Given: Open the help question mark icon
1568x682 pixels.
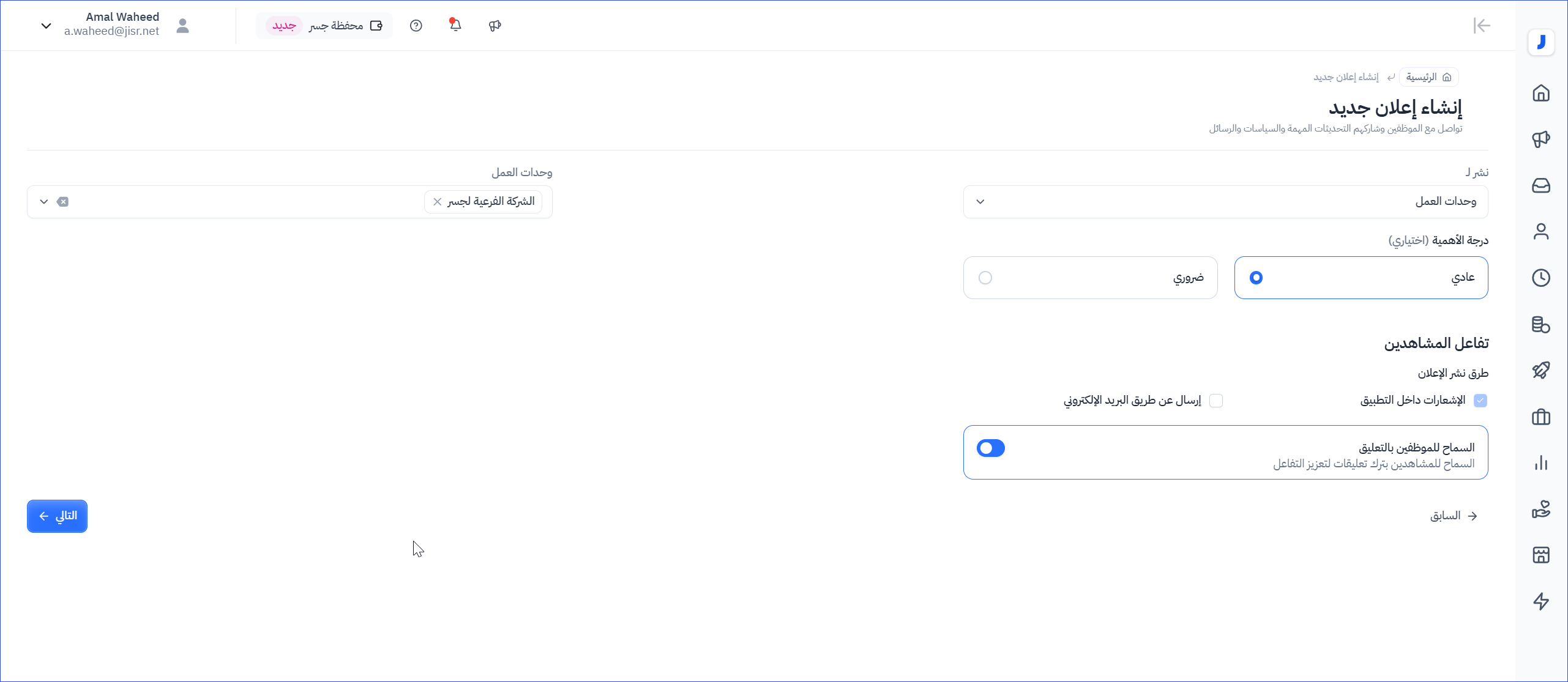Looking at the screenshot, I should [416, 26].
